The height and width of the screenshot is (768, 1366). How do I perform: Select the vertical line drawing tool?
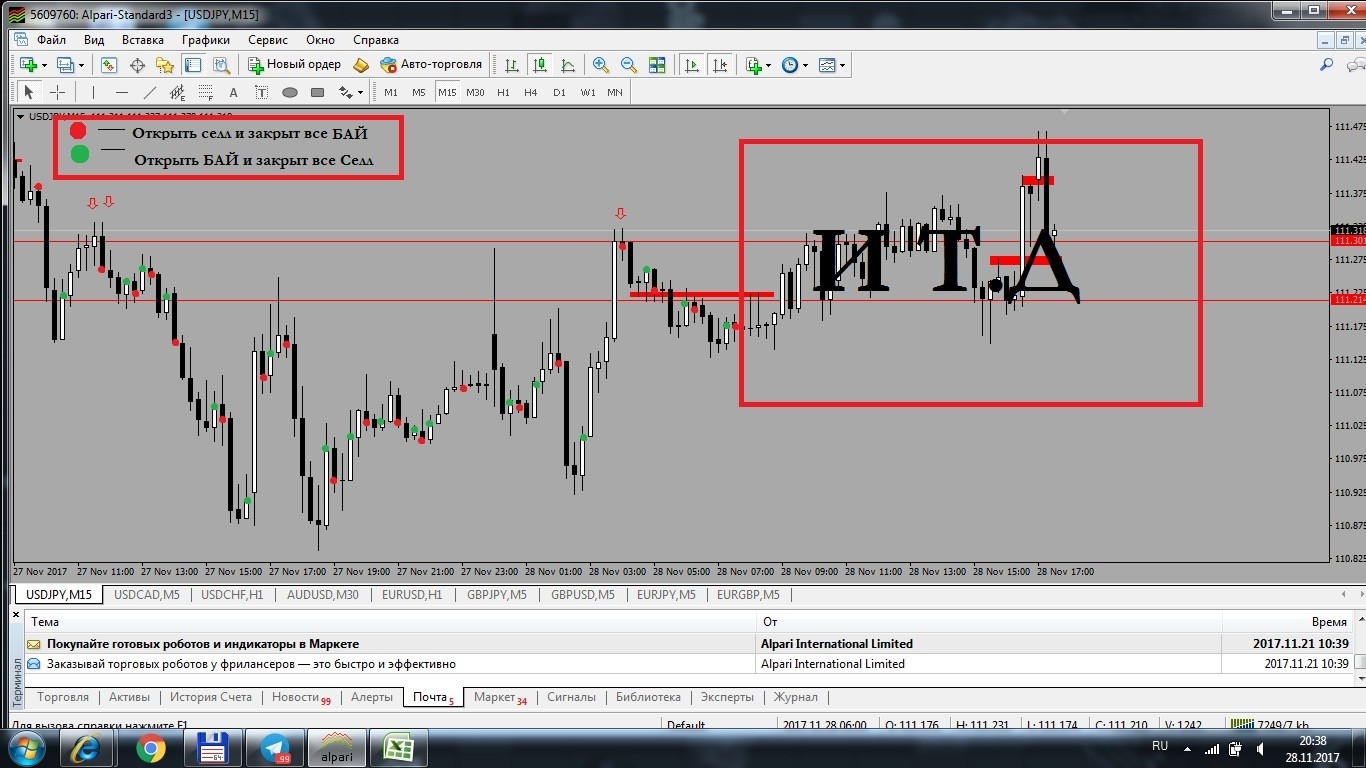pyautogui.click(x=93, y=92)
